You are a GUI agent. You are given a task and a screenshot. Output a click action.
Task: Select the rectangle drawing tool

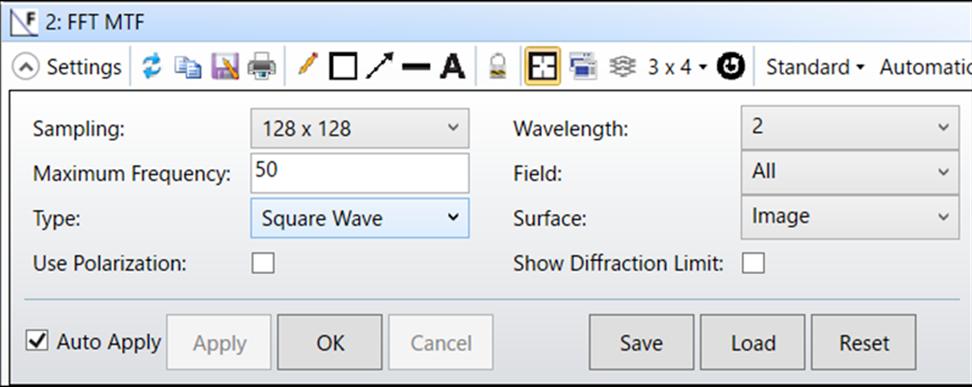pyautogui.click(x=343, y=66)
